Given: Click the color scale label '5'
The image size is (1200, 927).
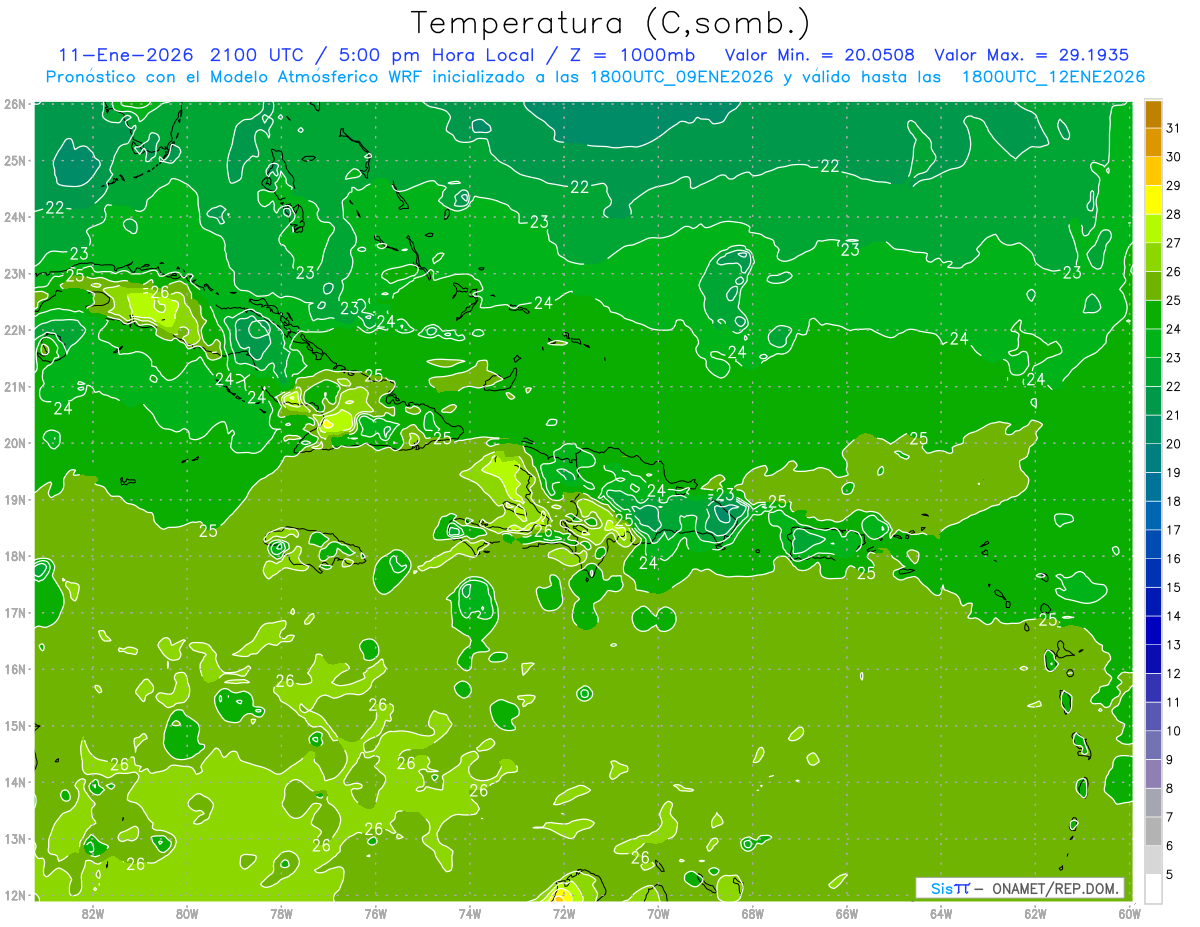Looking at the screenshot, I should coord(1170,875).
